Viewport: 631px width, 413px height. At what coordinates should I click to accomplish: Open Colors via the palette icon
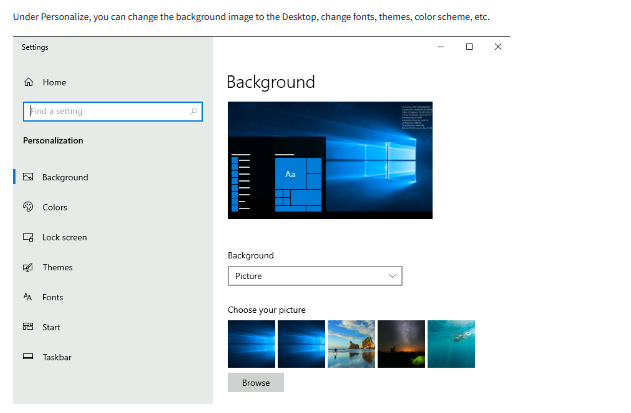click(28, 207)
